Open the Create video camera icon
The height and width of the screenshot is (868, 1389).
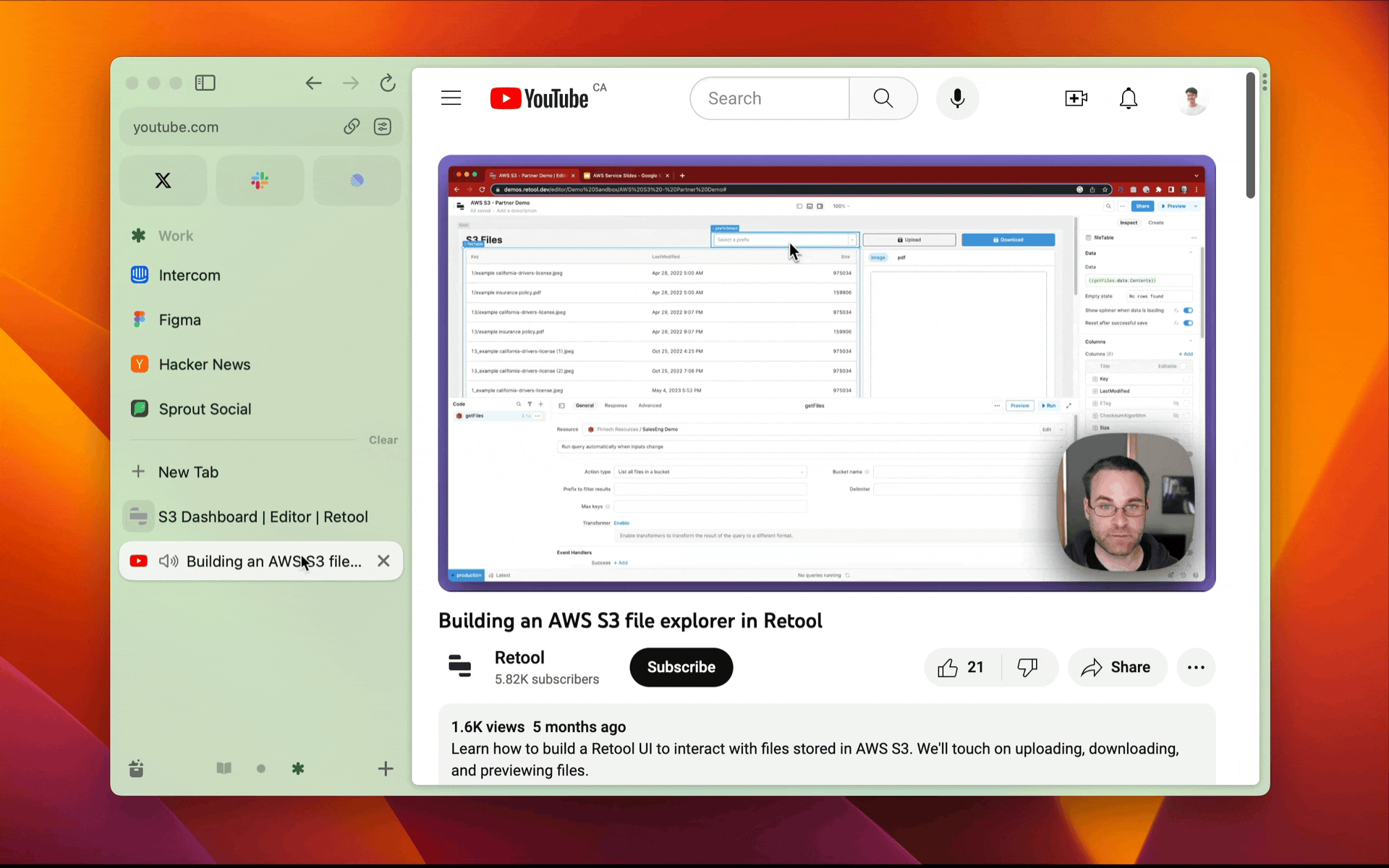[1076, 98]
